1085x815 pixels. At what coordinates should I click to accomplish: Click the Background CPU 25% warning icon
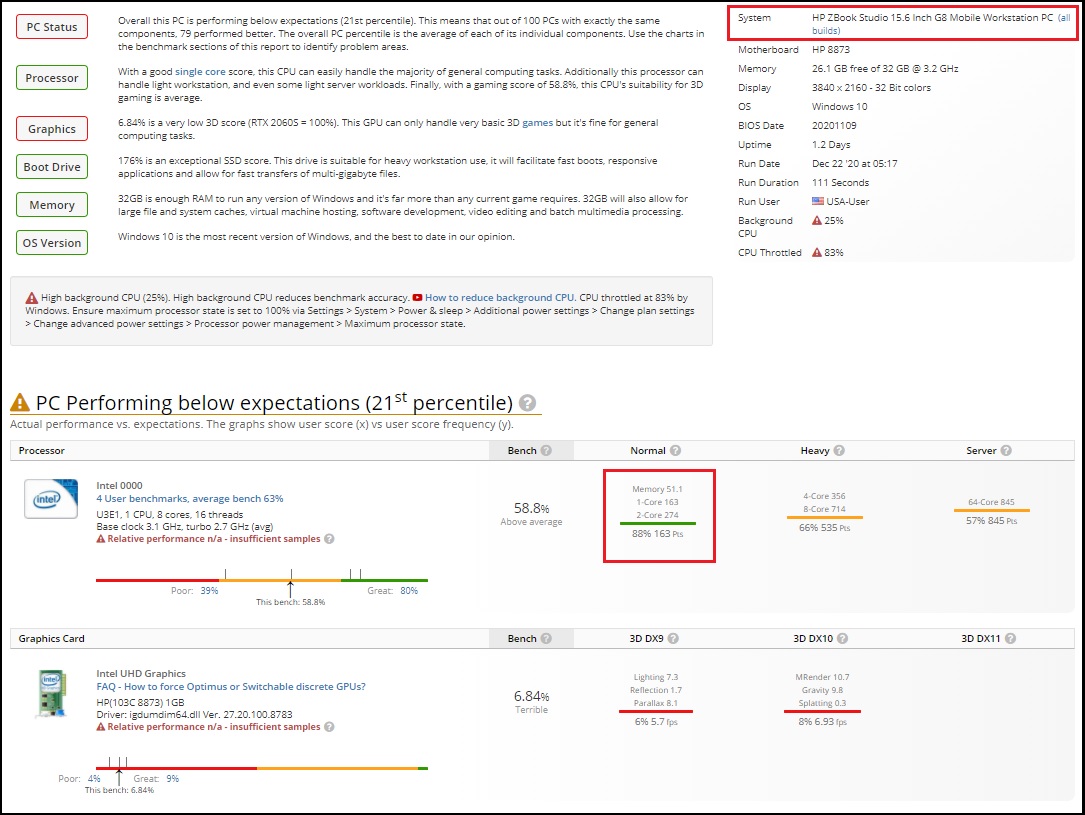[817, 220]
